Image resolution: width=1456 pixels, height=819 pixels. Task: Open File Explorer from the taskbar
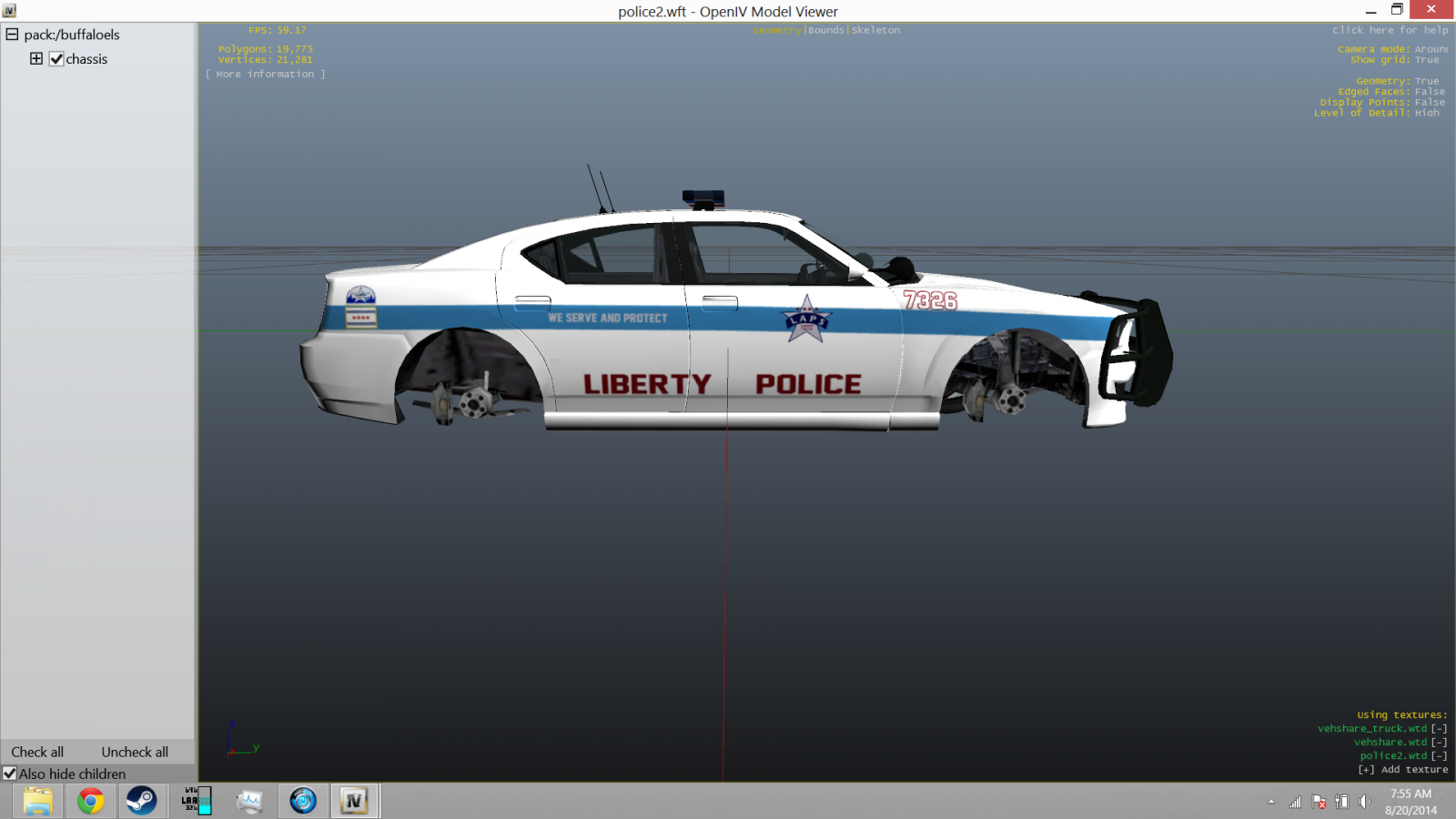[38, 801]
